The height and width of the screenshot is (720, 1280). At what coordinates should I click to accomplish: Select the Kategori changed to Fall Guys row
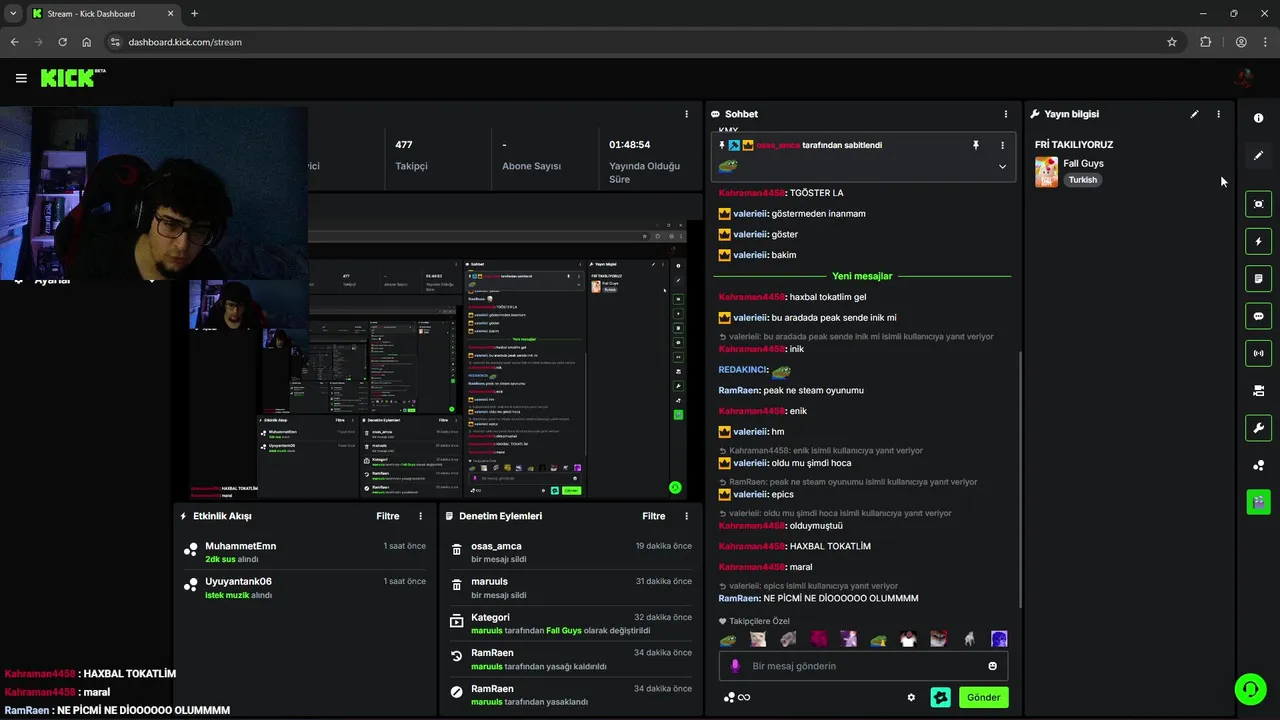pos(570,624)
